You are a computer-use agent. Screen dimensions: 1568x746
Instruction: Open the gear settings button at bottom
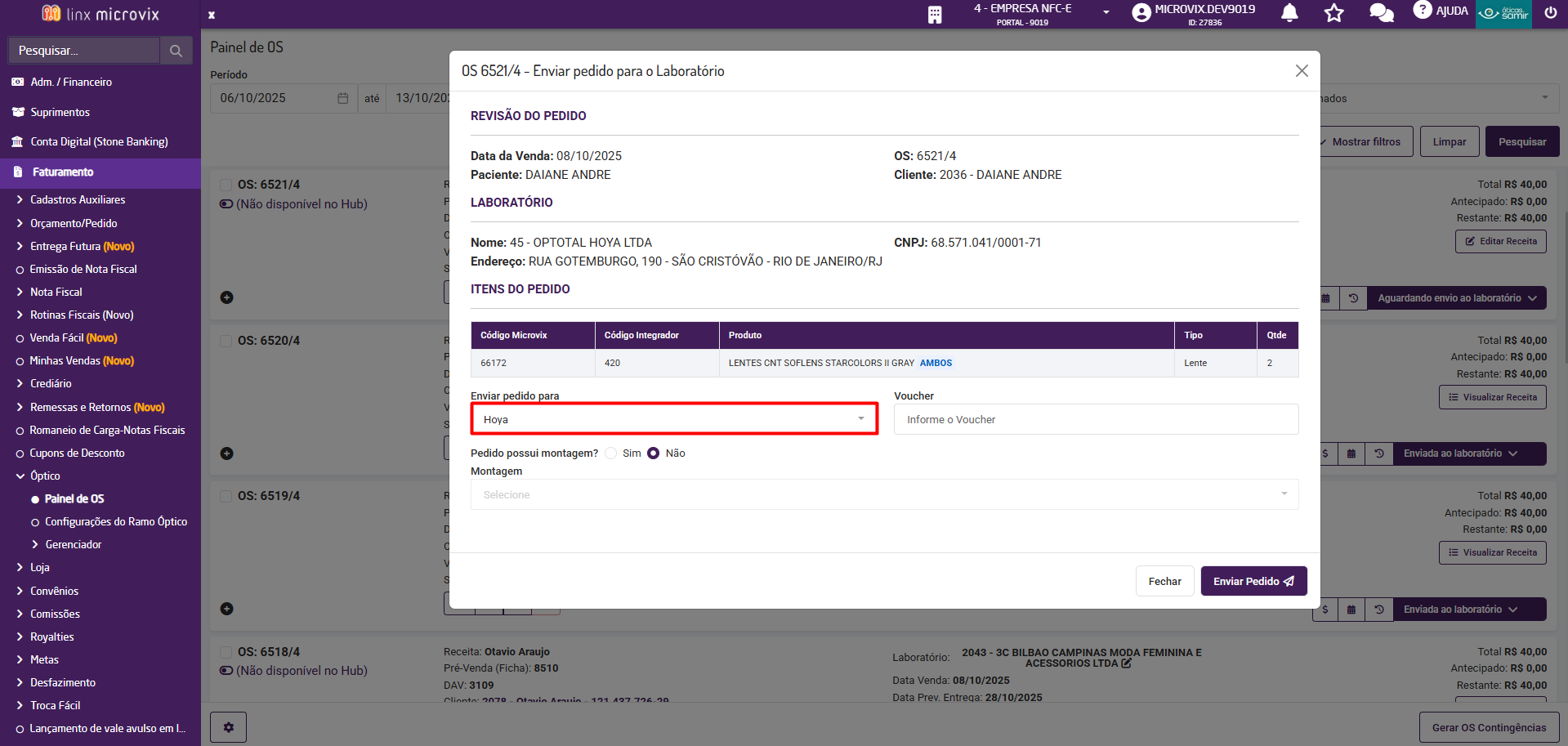pyautogui.click(x=229, y=727)
